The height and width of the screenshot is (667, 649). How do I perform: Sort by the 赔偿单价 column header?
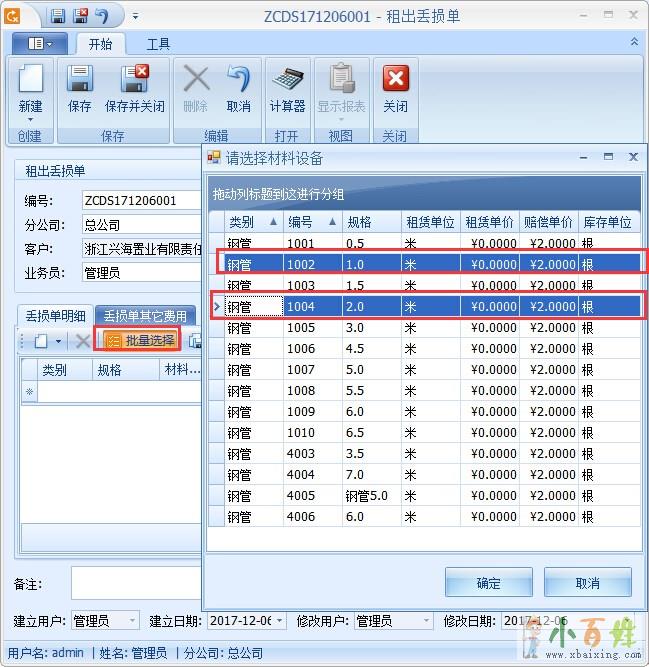click(548, 222)
